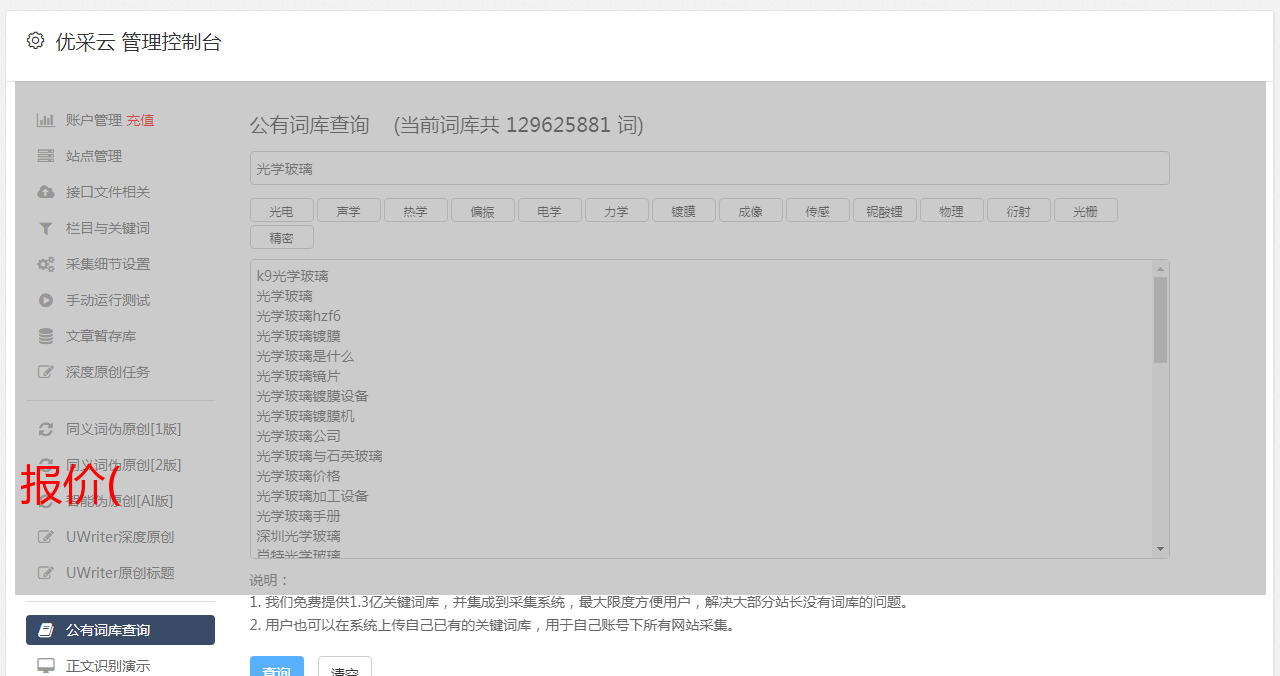
Task: Select 公有词库查询 menu item
Action: [x=120, y=630]
